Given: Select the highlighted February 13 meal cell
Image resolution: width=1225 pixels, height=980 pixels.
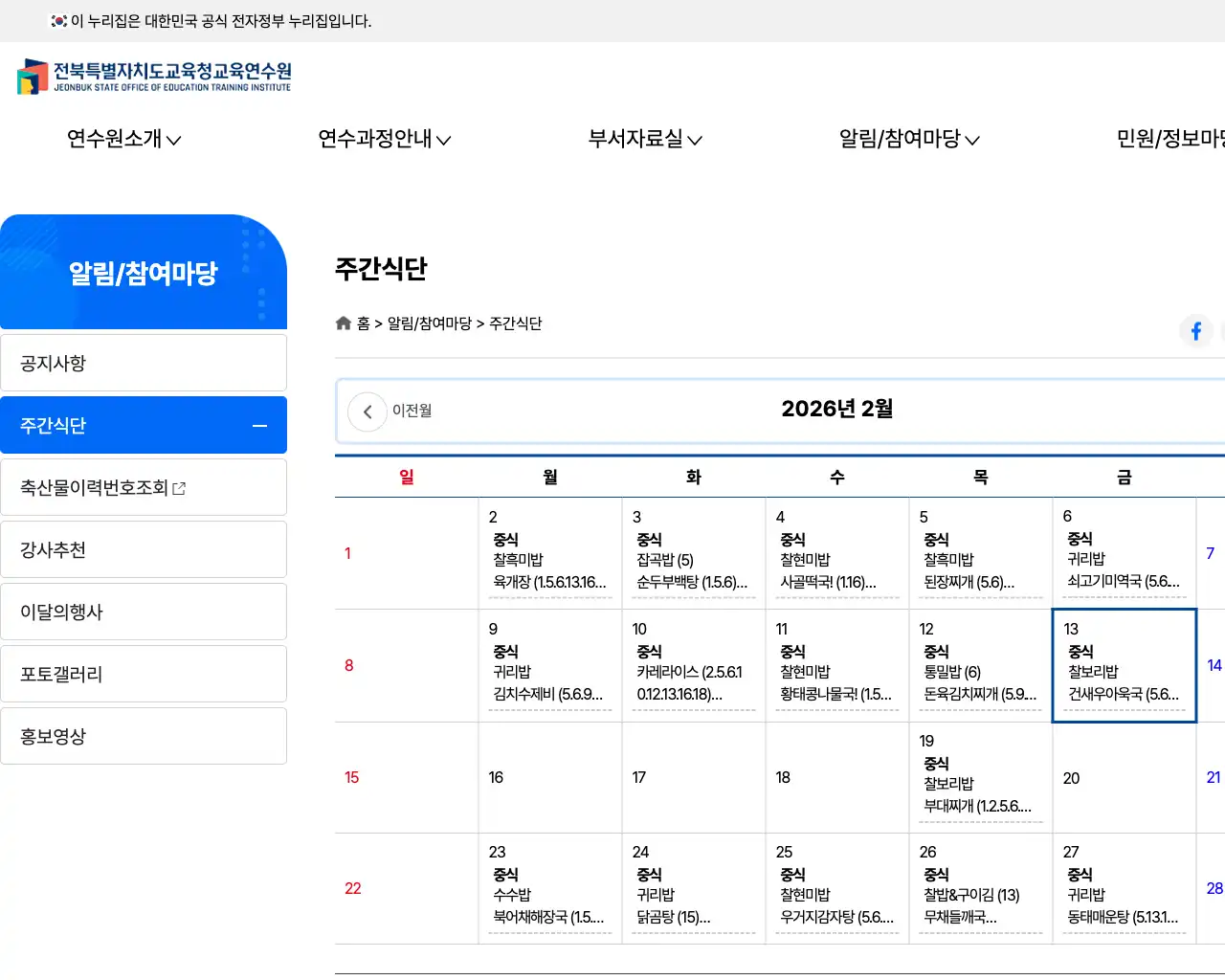Looking at the screenshot, I should pyautogui.click(x=1125, y=664).
